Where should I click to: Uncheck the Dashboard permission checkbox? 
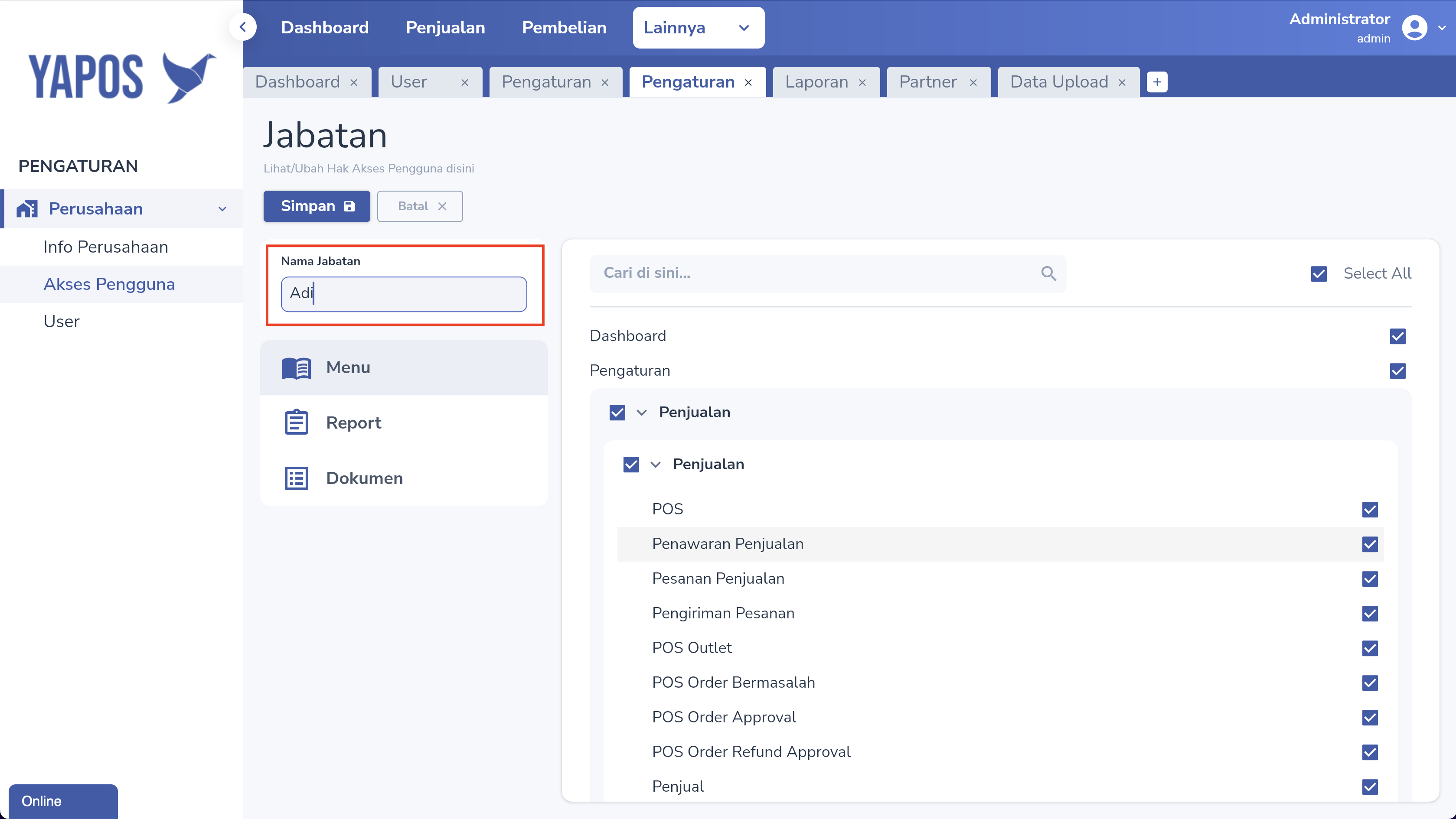point(1398,337)
